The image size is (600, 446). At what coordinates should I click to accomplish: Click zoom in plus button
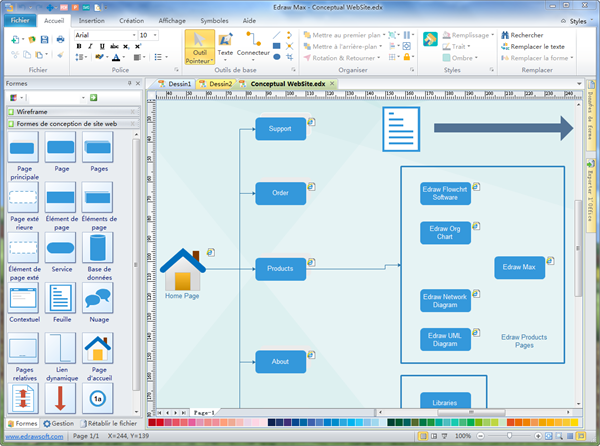(x=538, y=436)
